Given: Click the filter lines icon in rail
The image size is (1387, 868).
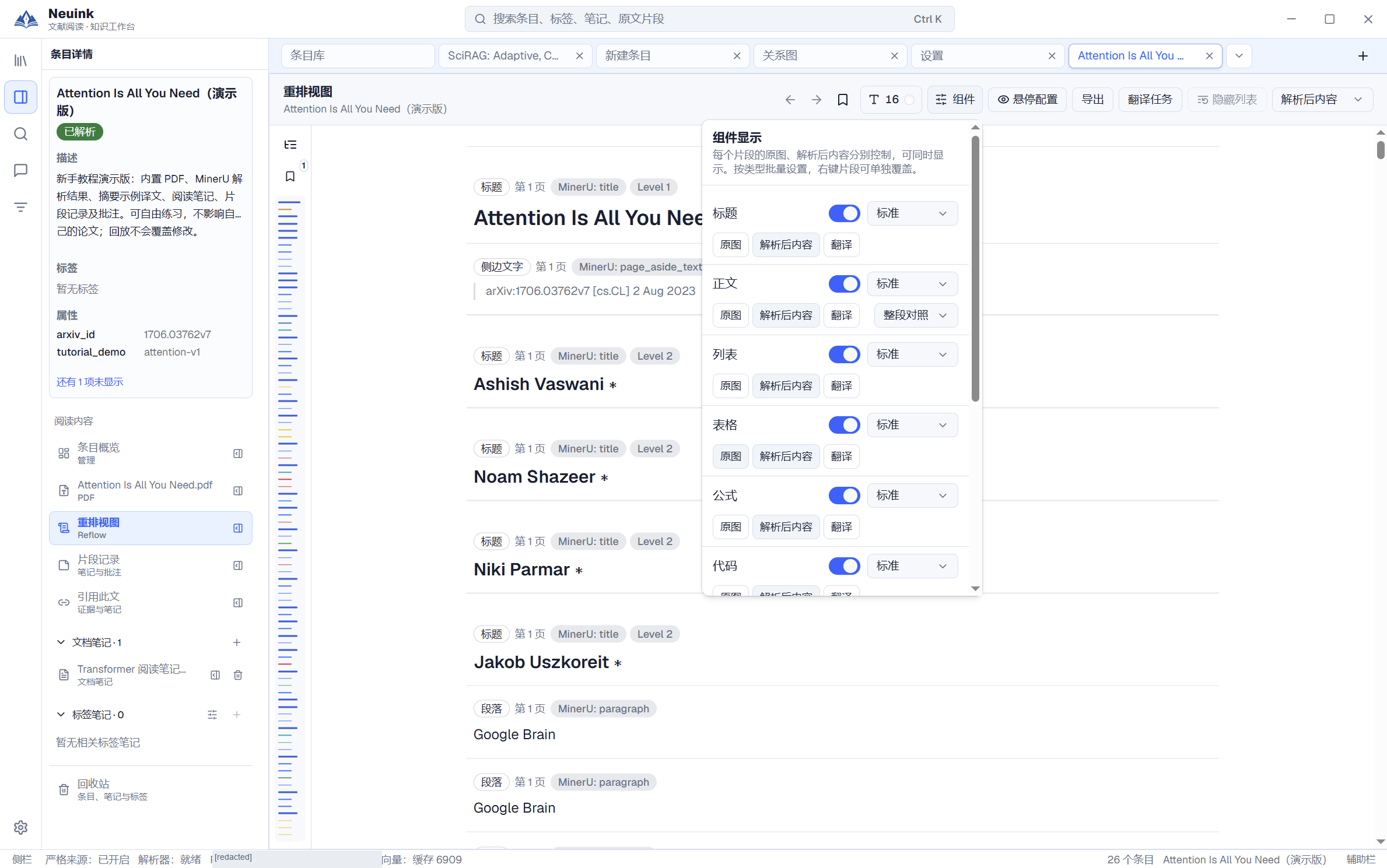Looking at the screenshot, I should pyautogui.click(x=20, y=207).
